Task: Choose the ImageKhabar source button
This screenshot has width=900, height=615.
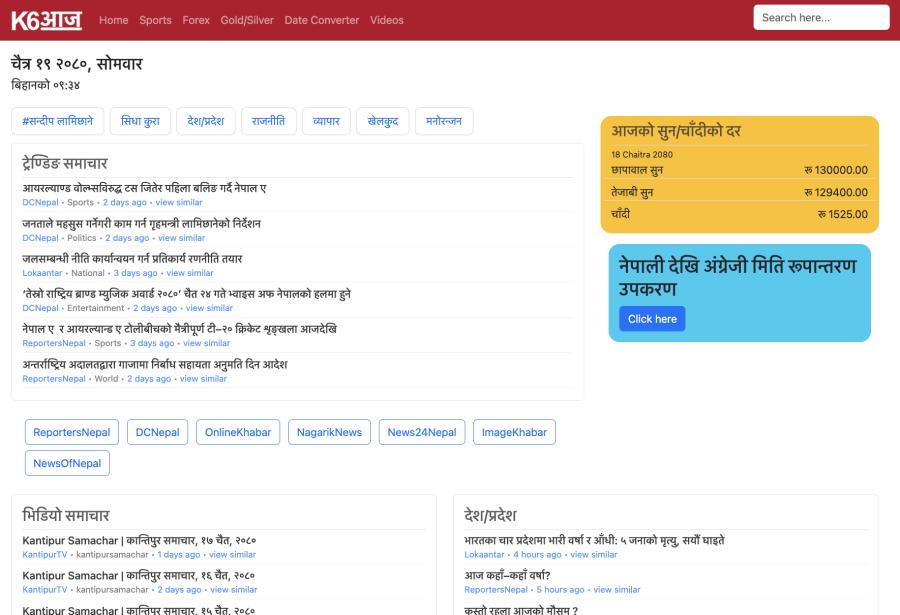Action: [x=514, y=432]
